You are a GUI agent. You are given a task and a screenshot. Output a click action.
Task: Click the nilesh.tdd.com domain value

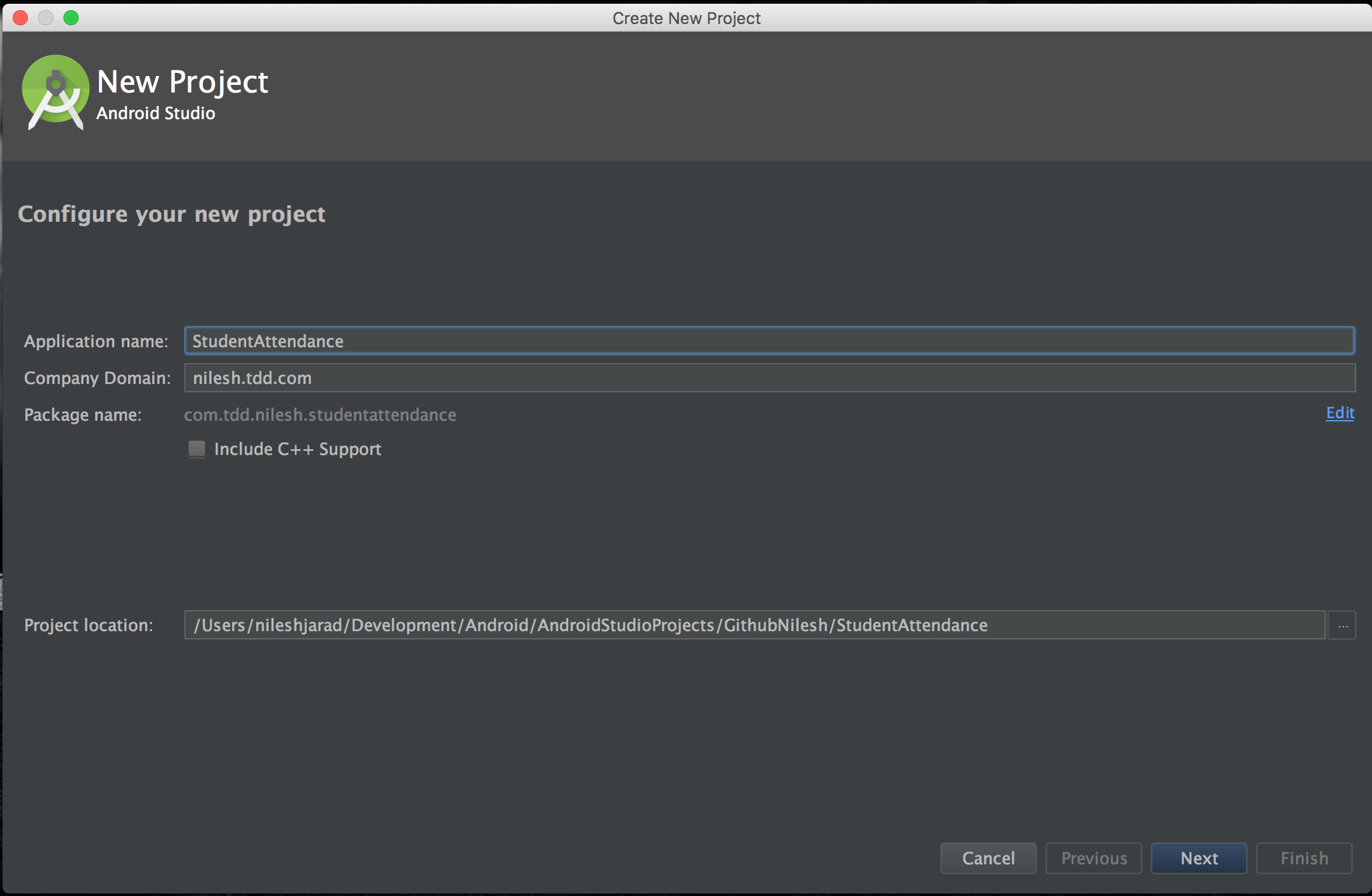click(x=251, y=378)
